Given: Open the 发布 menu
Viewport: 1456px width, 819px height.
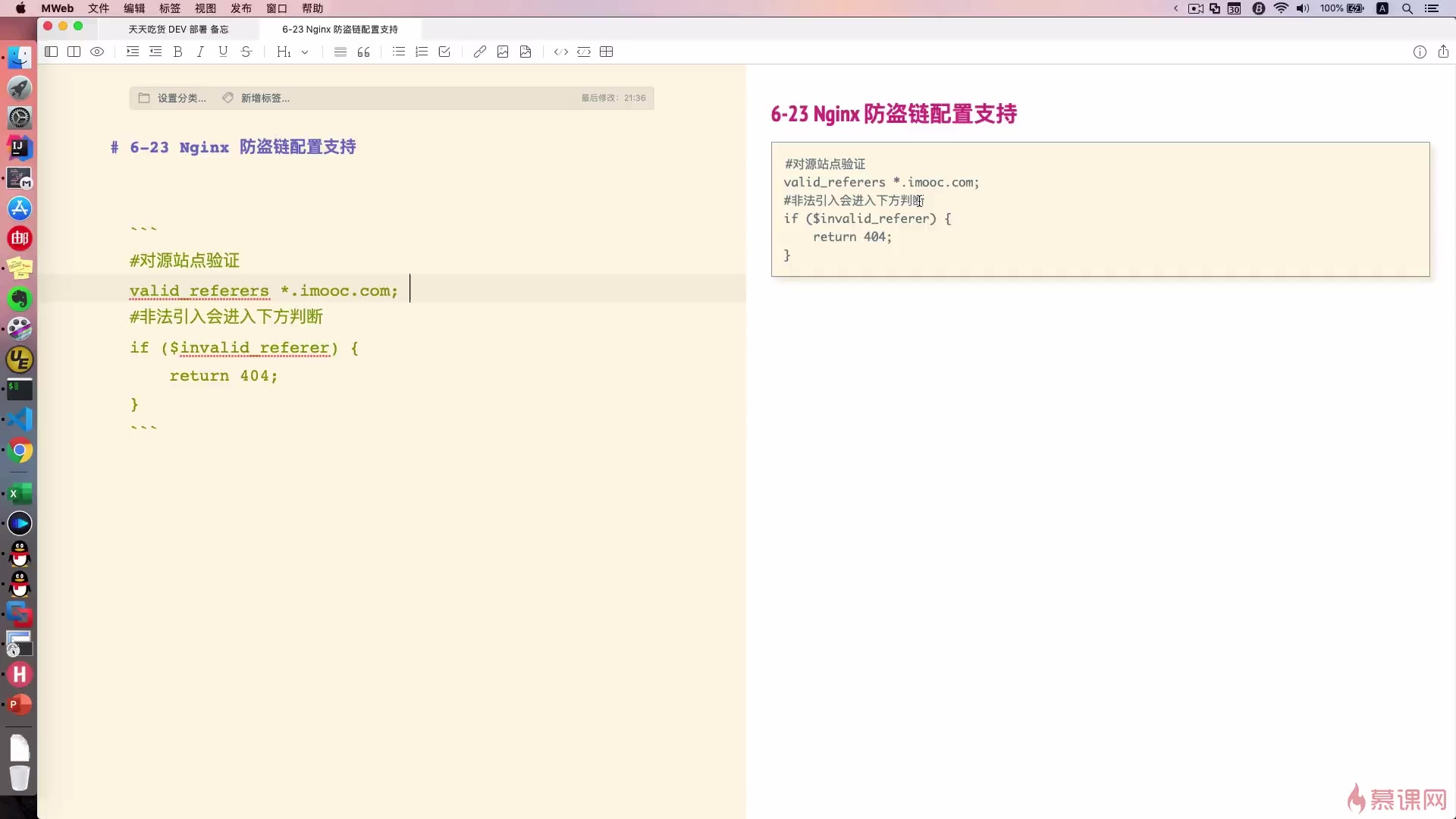Looking at the screenshot, I should point(240,8).
